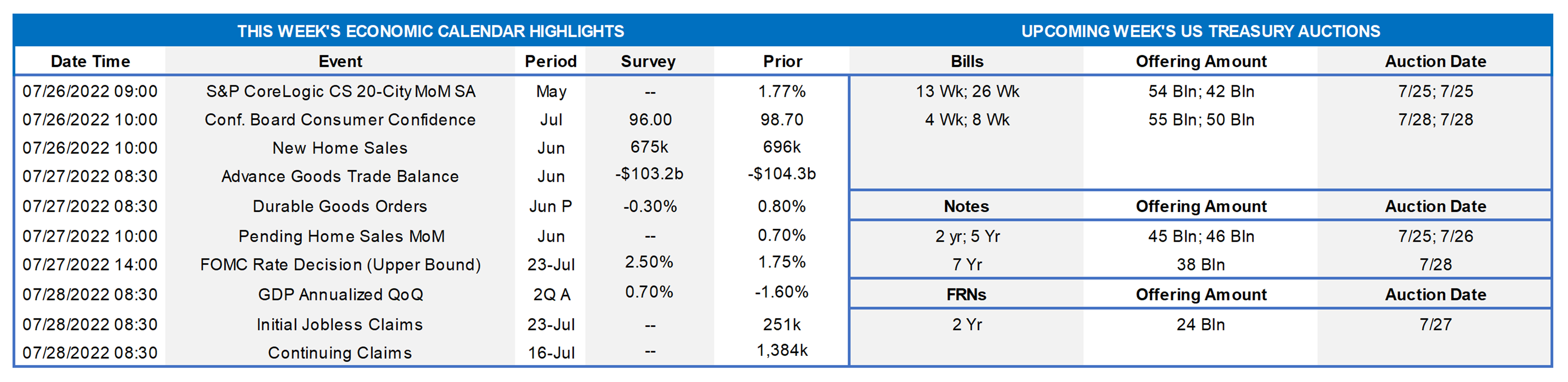Click the Notes section header
1568x382 pixels.
967,206
